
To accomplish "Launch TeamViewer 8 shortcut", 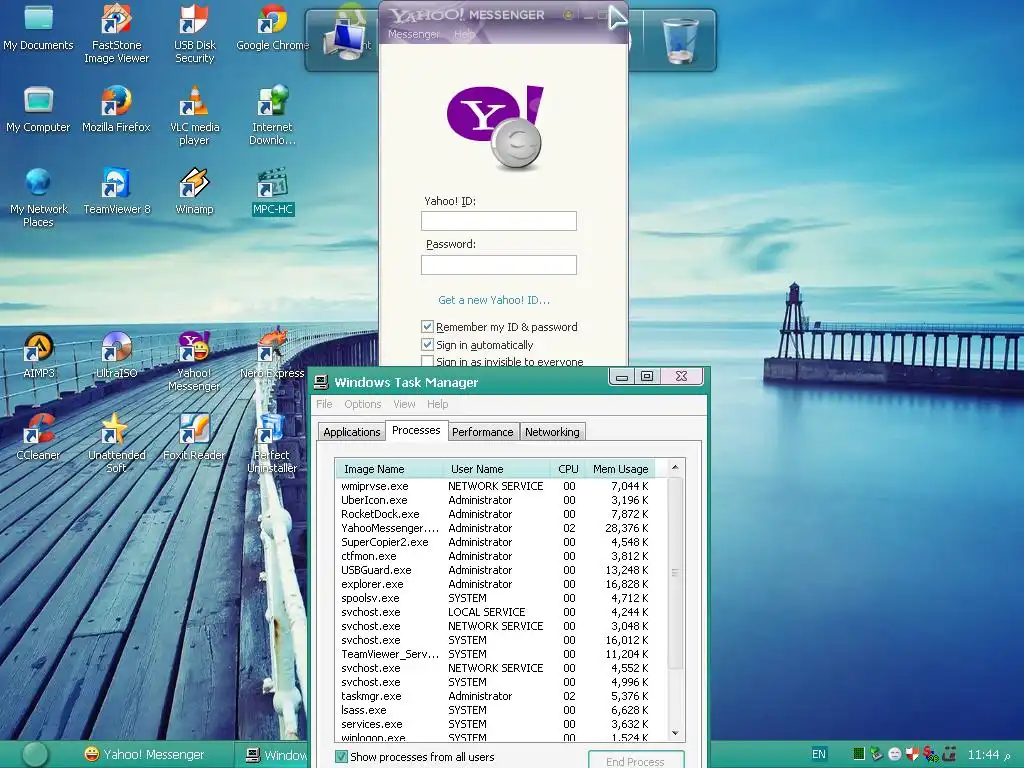I will [116, 191].
